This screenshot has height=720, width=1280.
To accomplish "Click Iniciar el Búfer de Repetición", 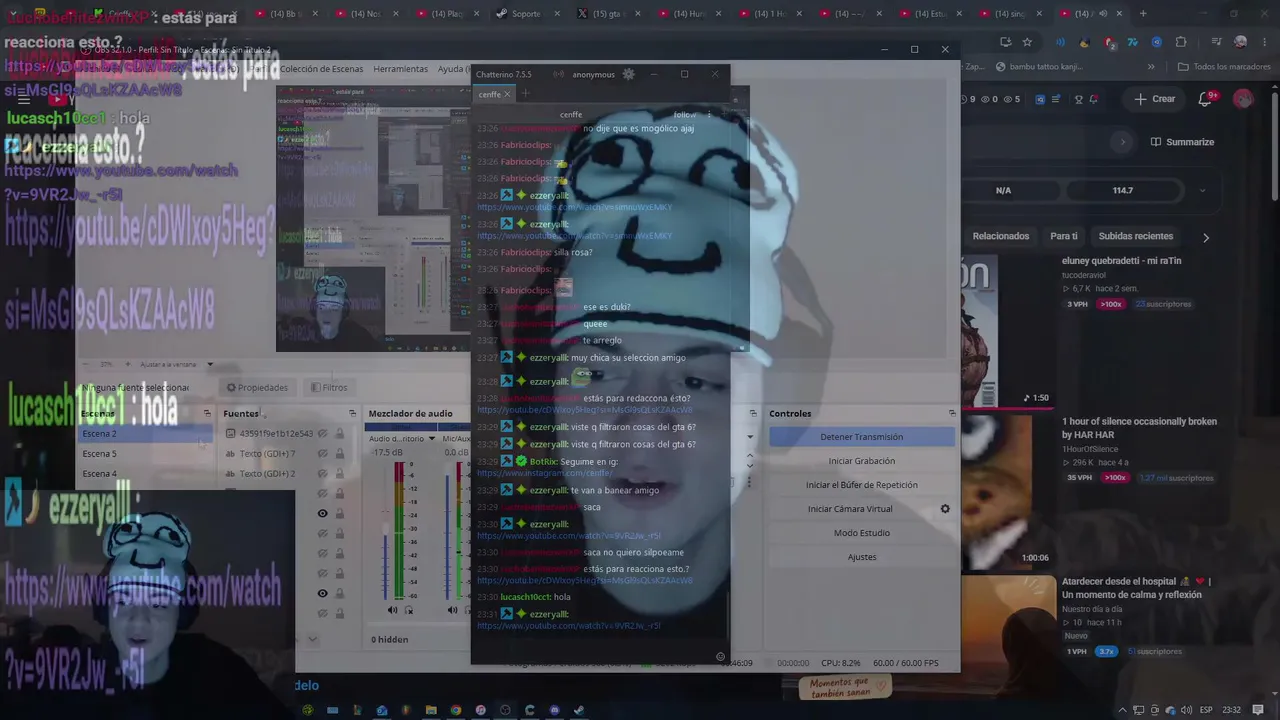I will pos(861,485).
